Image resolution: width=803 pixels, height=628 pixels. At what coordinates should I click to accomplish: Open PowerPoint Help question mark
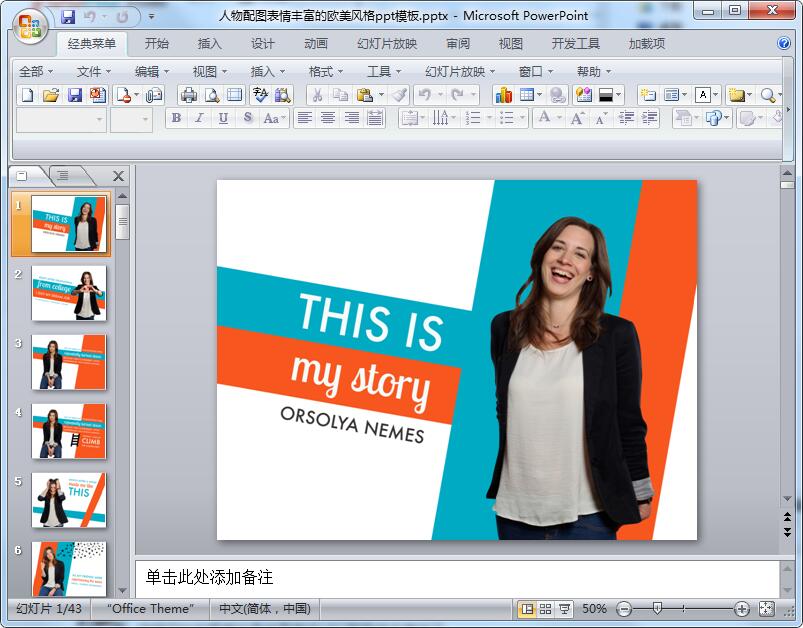(784, 44)
